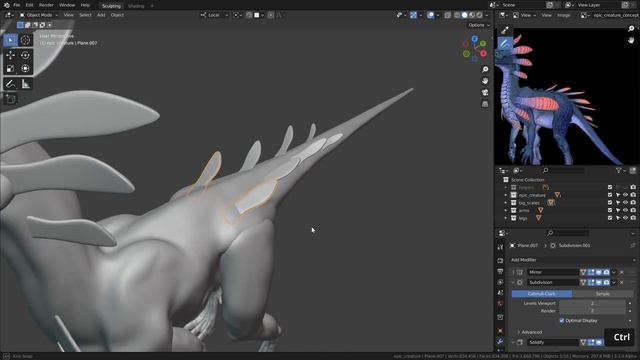Select the Transform tool
Screen dimensions: 640x360
click(x=25, y=69)
